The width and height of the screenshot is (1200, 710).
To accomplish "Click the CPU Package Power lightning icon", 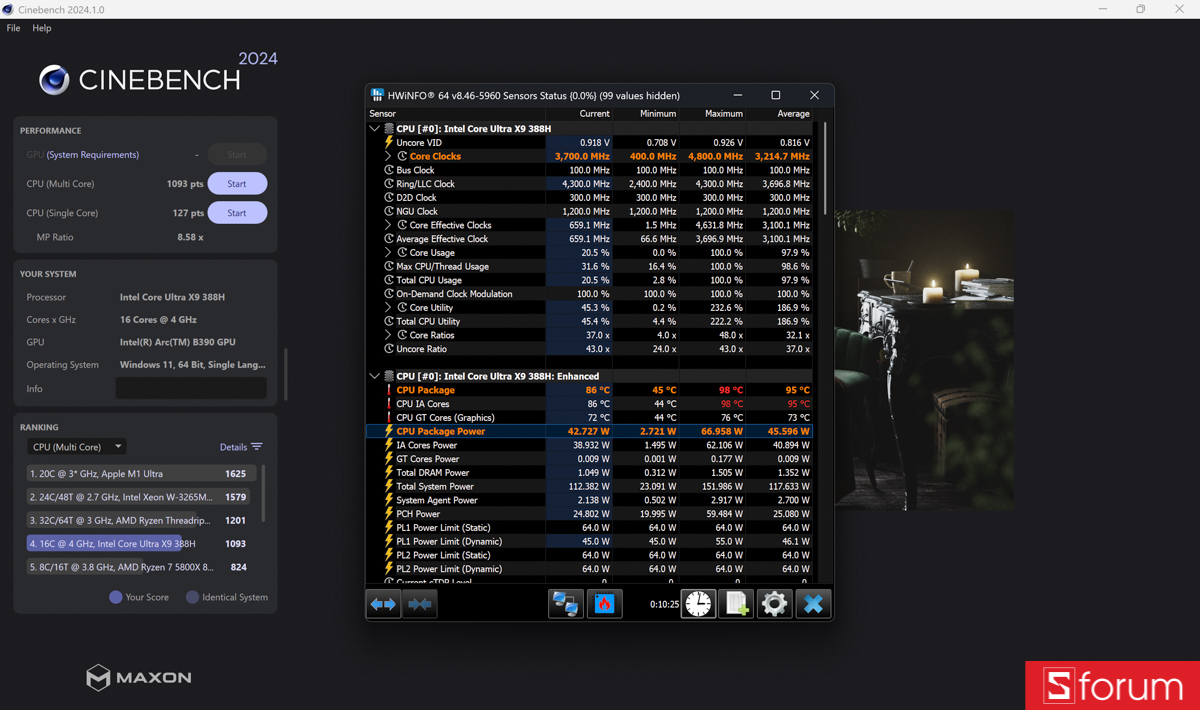I will (x=389, y=431).
